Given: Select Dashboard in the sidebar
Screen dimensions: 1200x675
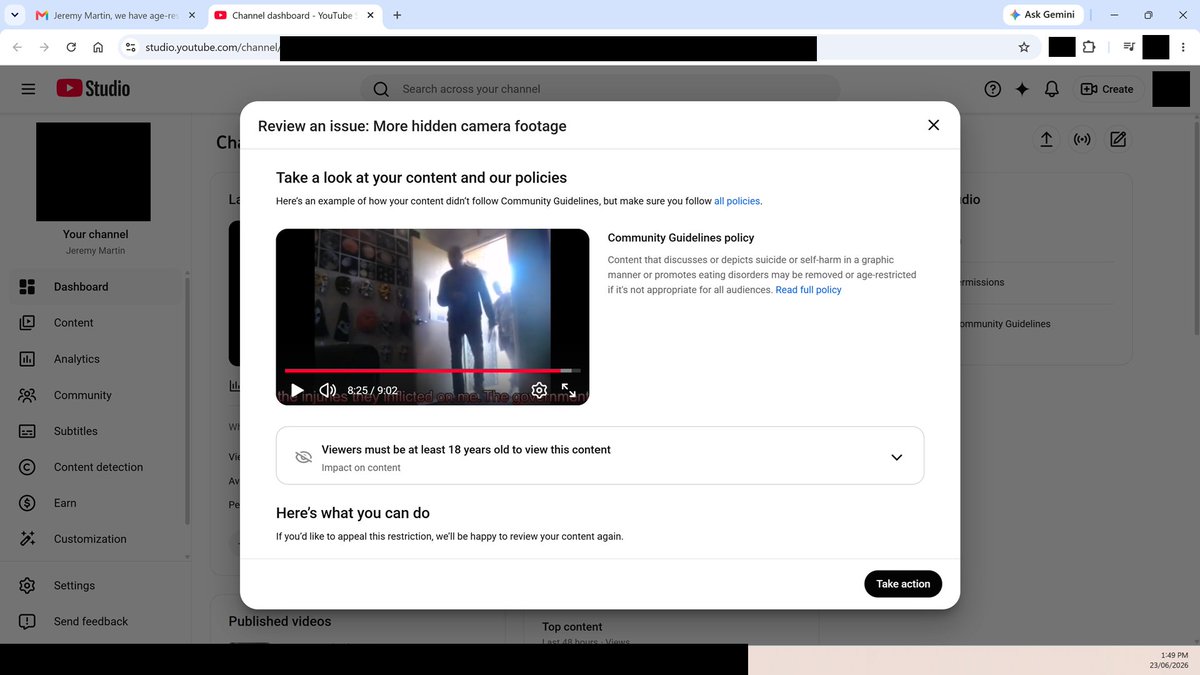Looking at the screenshot, I should point(95,287).
